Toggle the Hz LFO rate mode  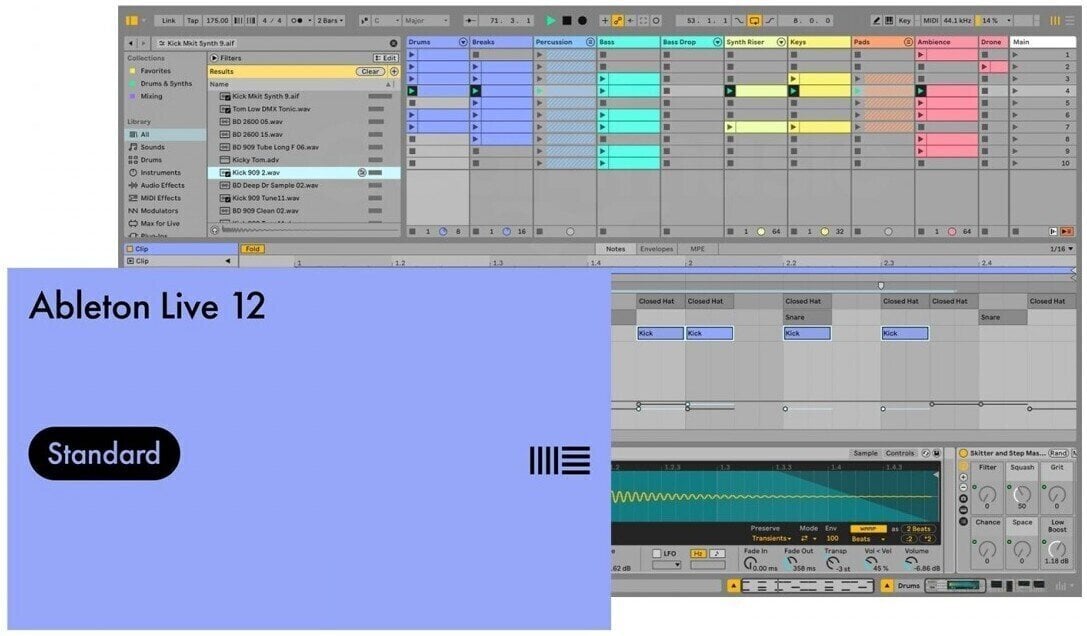point(698,553)
